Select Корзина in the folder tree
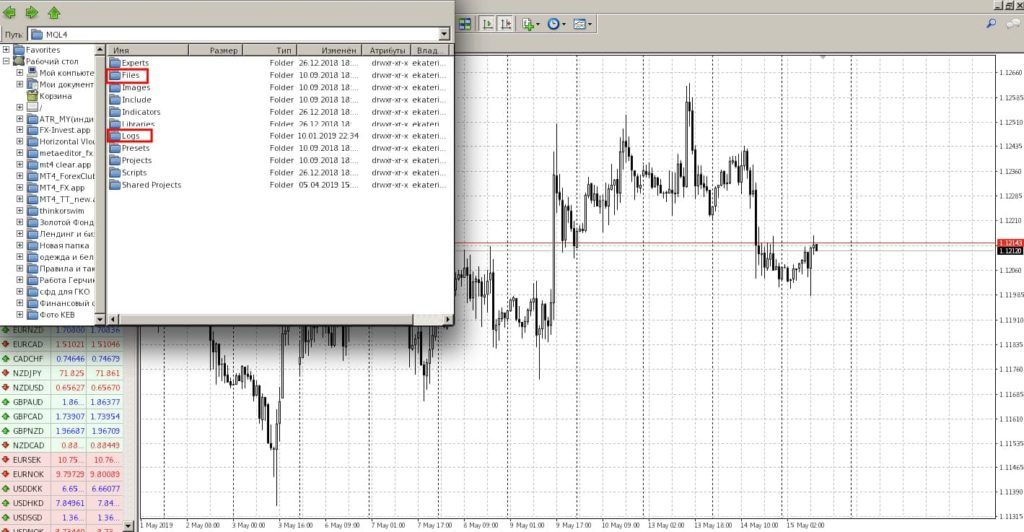The height and width of the screenshot is (532, 1024). (x=55, y=96)
